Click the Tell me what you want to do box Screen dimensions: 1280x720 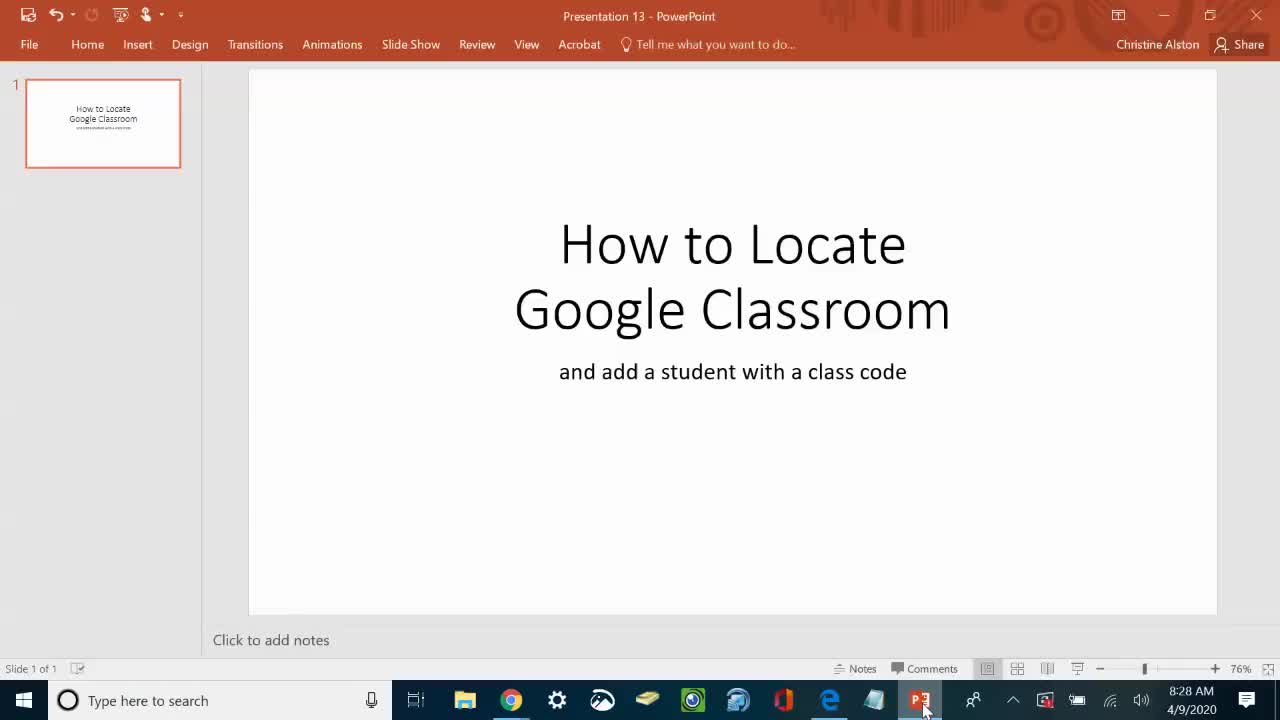coord(708,44)
